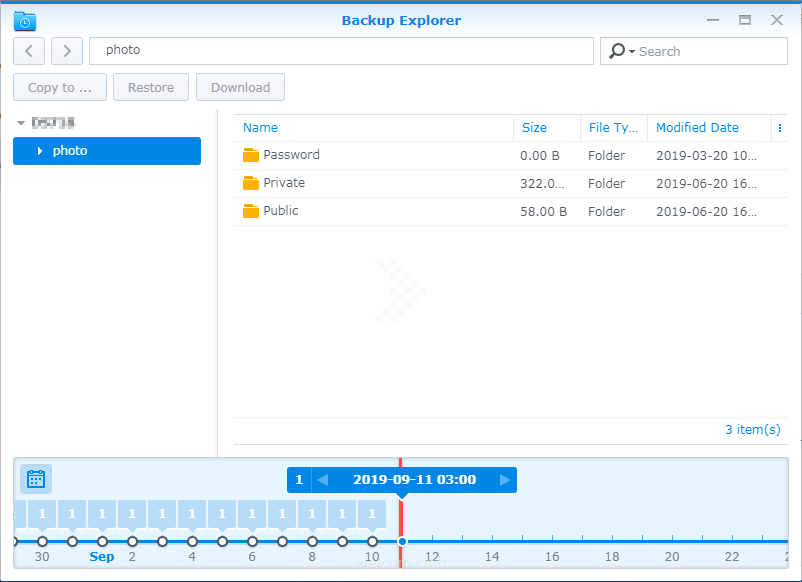This screenshot has height=582, width=802.
Task: Click the path field showing photo
Action: click(x=340, y=51)
